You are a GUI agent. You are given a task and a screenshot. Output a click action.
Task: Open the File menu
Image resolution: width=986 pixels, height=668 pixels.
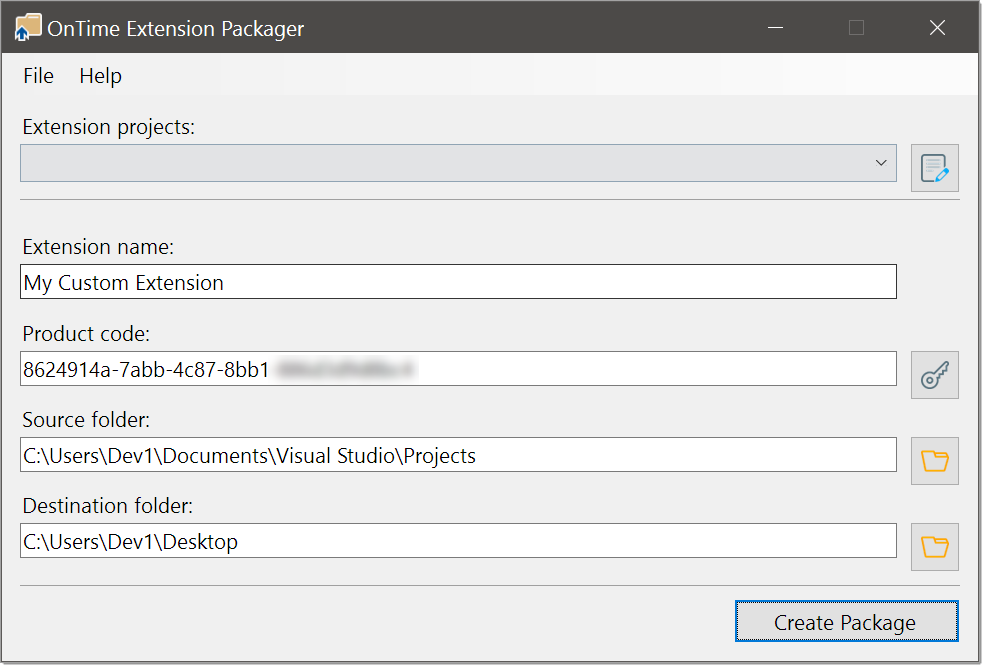click(38, 76)
